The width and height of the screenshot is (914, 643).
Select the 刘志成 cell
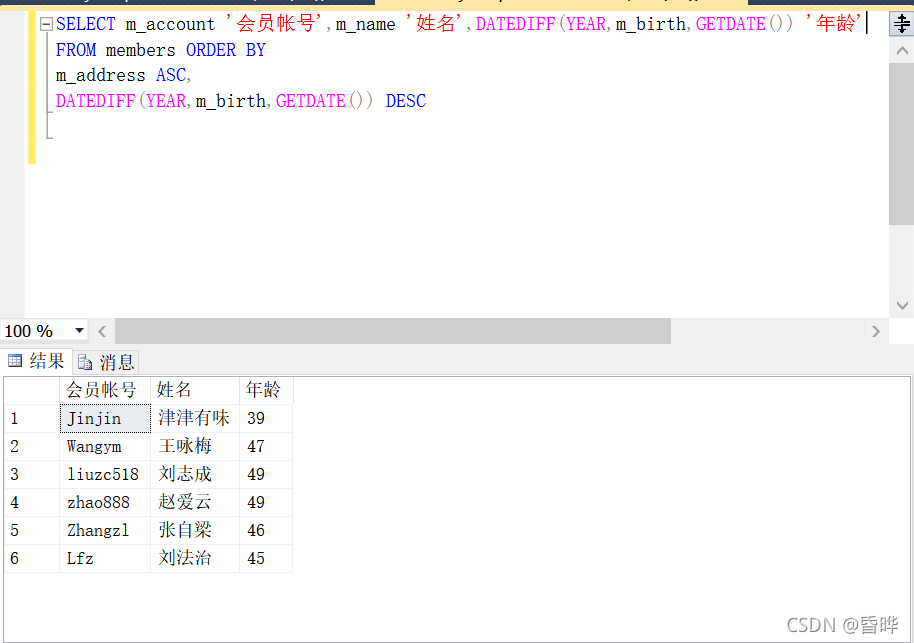coord(195,474)
